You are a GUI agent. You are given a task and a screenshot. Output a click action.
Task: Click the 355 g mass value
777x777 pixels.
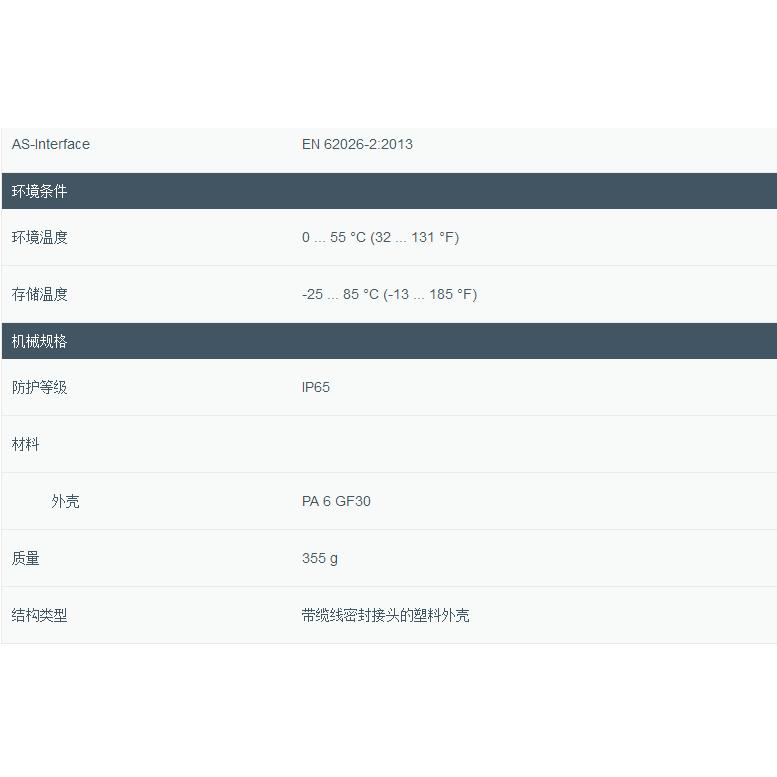point(320,558)
